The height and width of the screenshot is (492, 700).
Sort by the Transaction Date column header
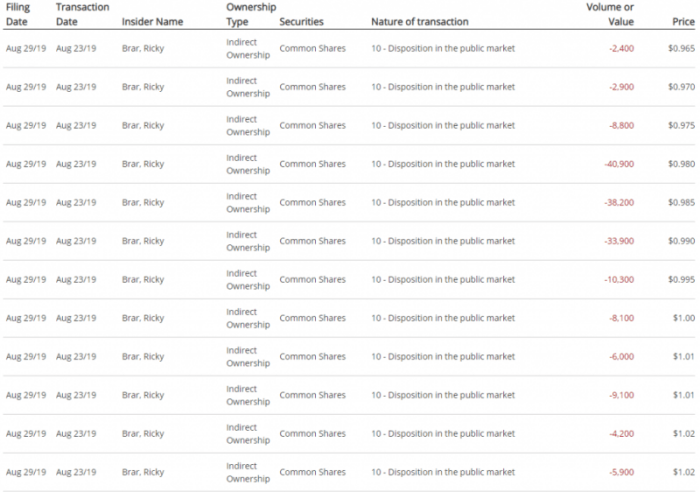click(x=83, y=14)
